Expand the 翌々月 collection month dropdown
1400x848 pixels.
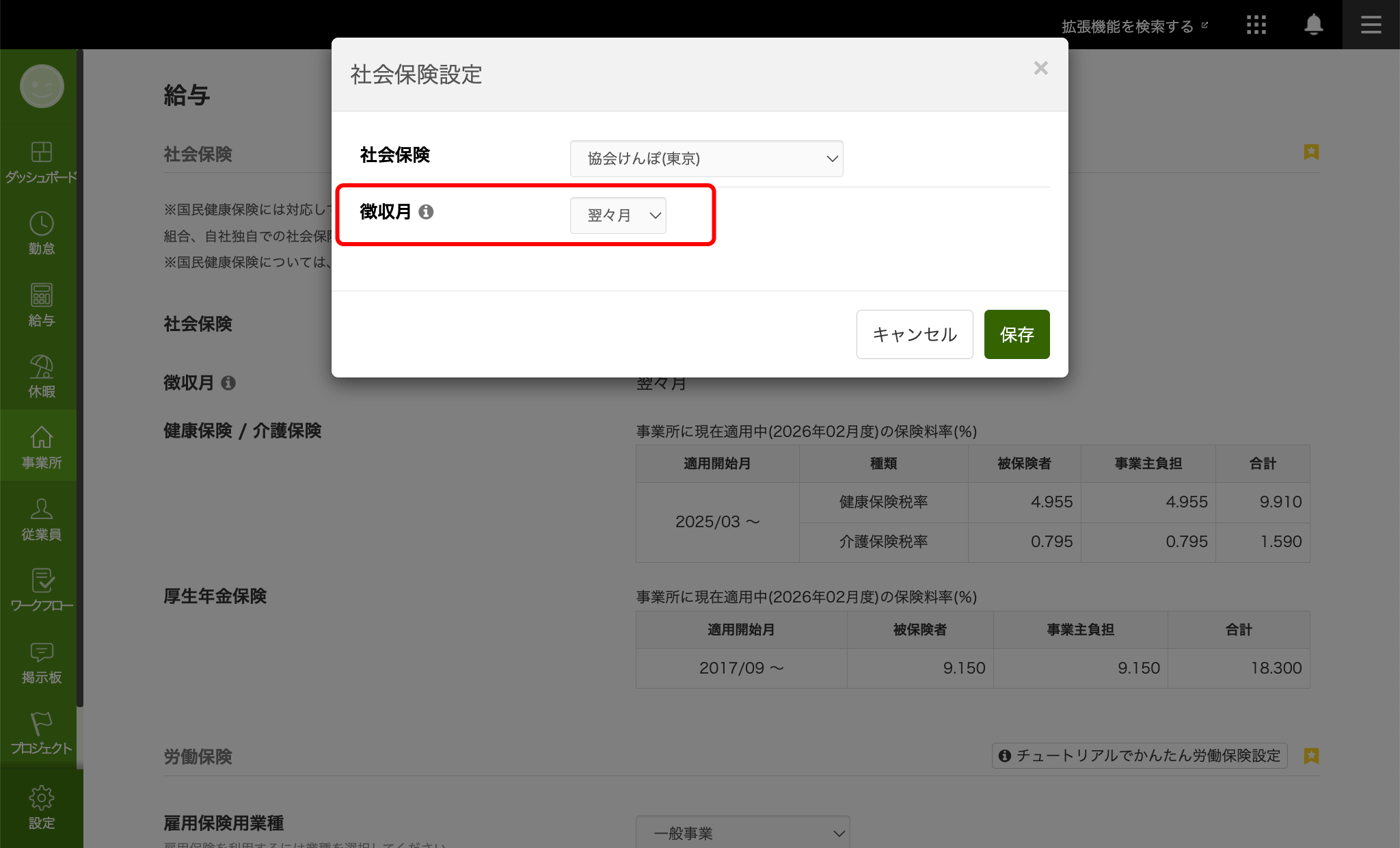click(x=618, y=215)
